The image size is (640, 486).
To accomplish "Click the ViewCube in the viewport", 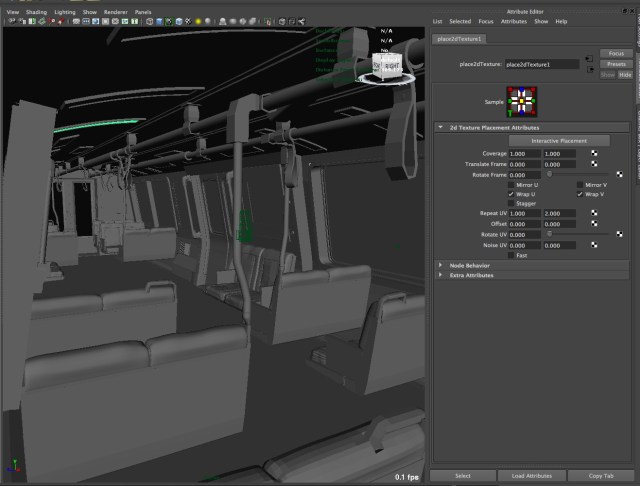I will (386, 66).
